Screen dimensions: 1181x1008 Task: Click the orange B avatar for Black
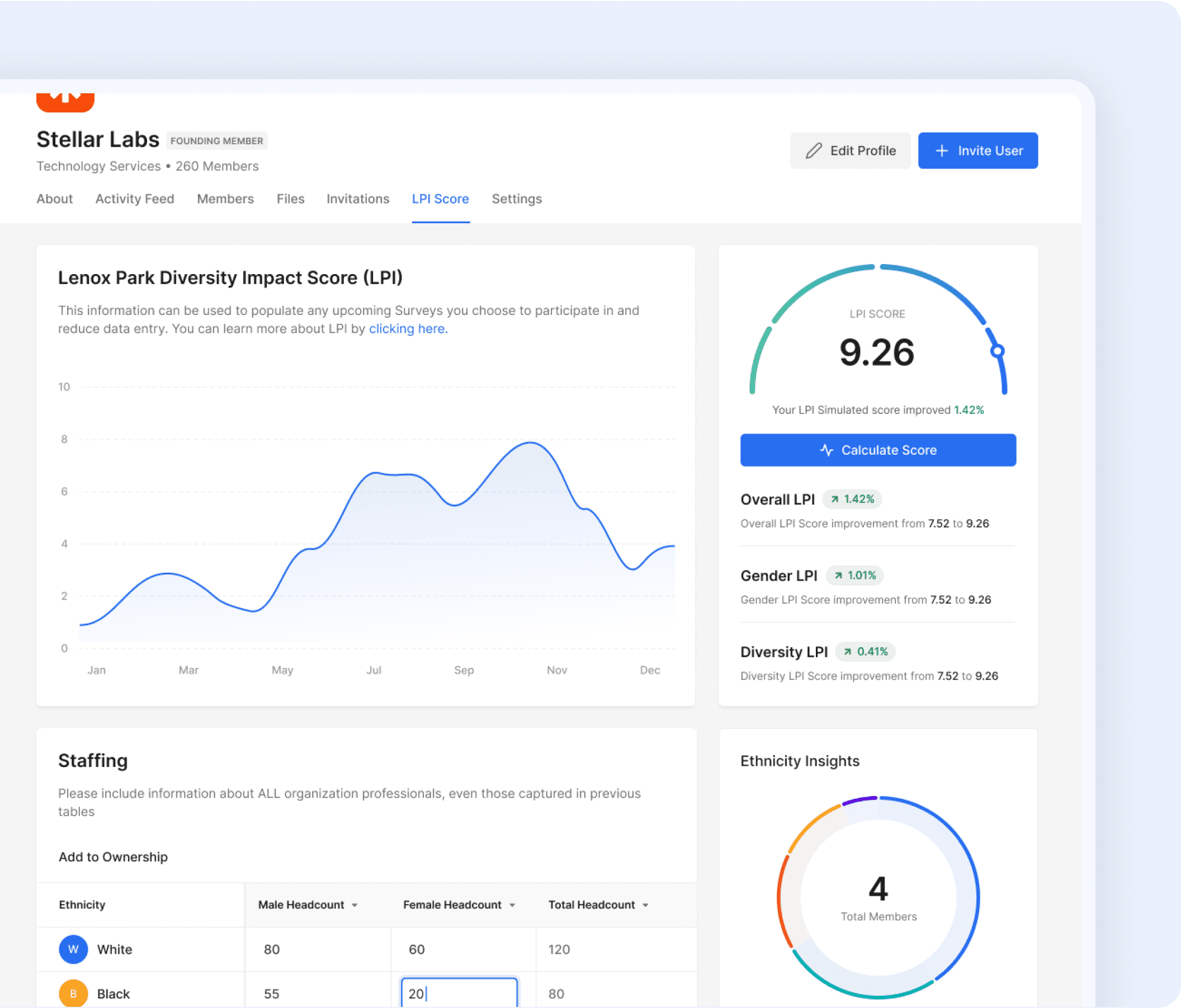click(73, 993)
